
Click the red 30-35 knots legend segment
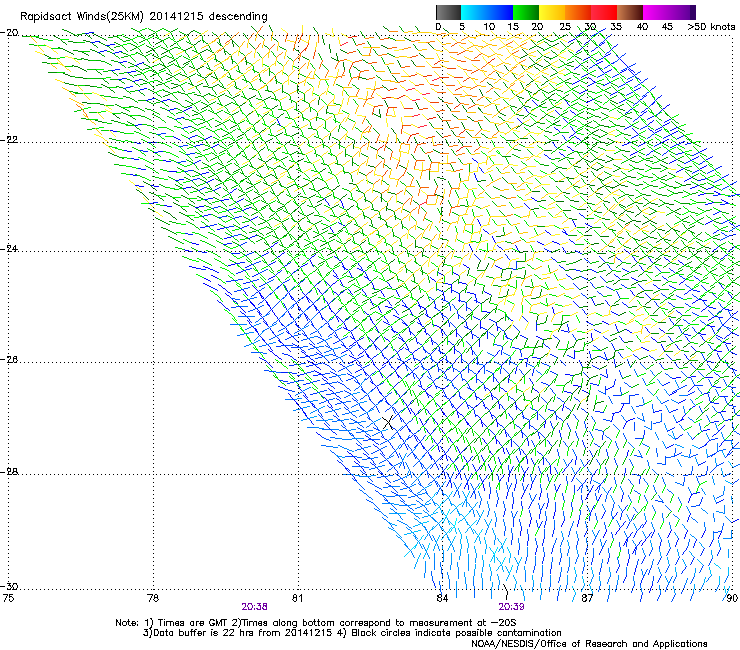click(604, 12)
